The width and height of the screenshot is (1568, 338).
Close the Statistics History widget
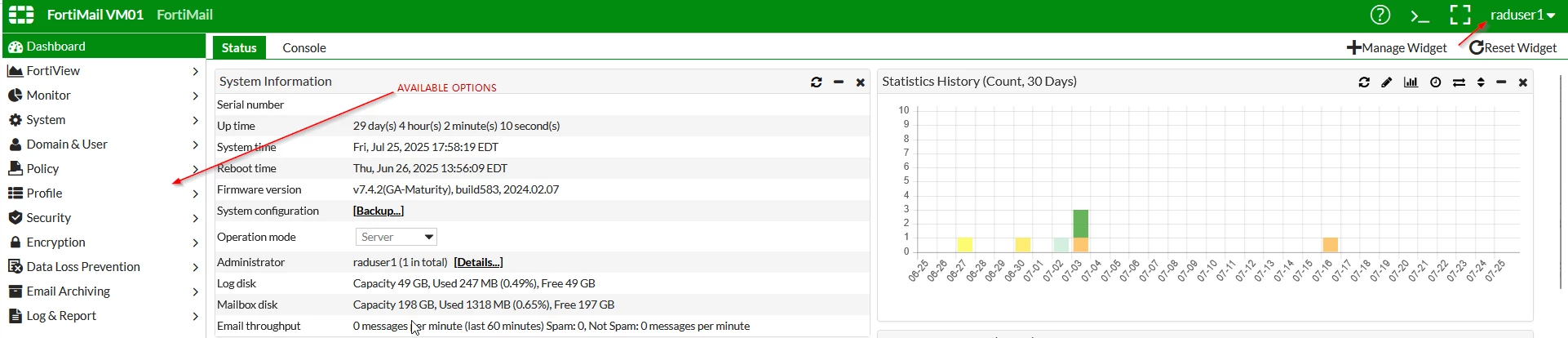coord(1522,82)
